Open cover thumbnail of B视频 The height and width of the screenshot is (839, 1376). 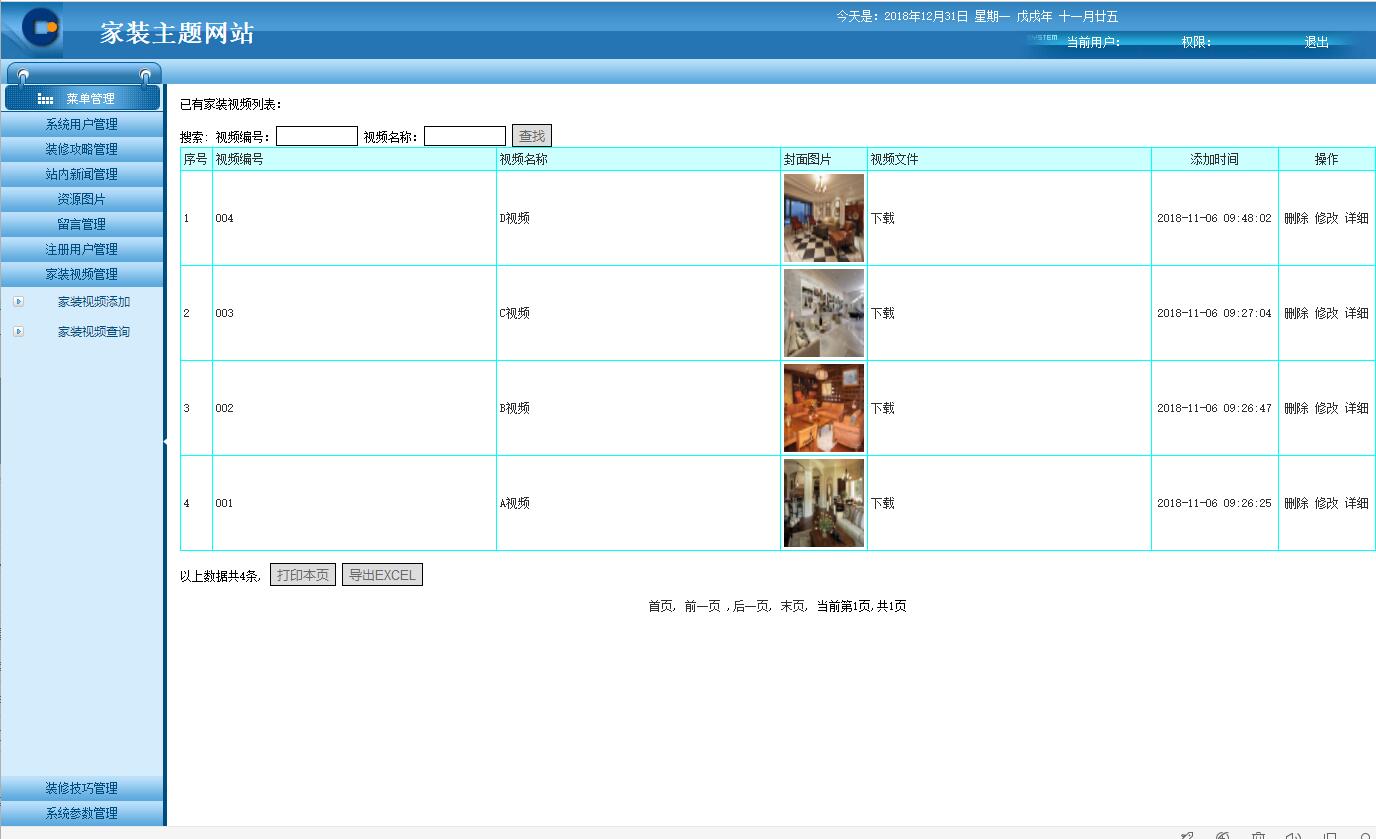[824, 408]
